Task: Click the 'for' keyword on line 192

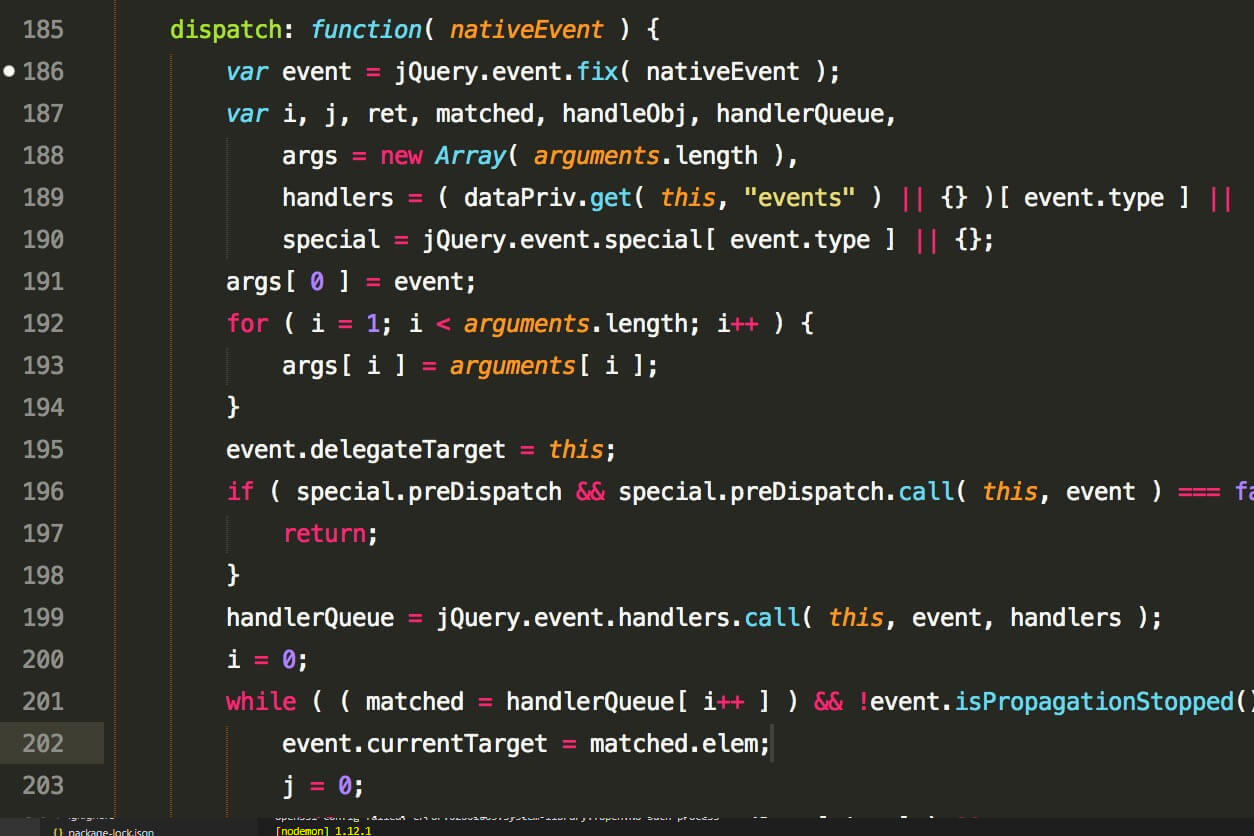Action: [x=247, y=324]
